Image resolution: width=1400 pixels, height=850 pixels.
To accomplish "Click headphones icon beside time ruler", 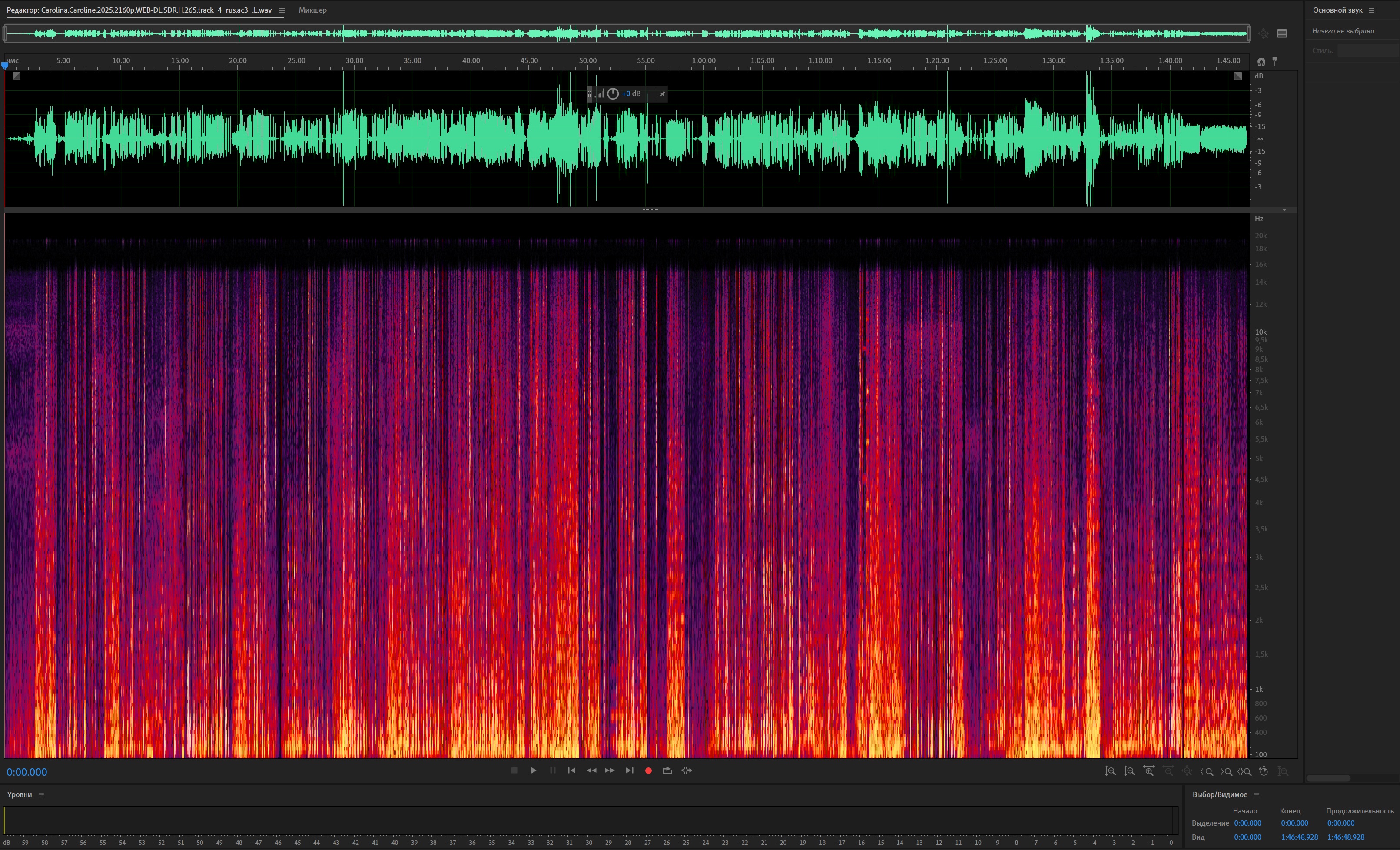I will point(1261,61).
